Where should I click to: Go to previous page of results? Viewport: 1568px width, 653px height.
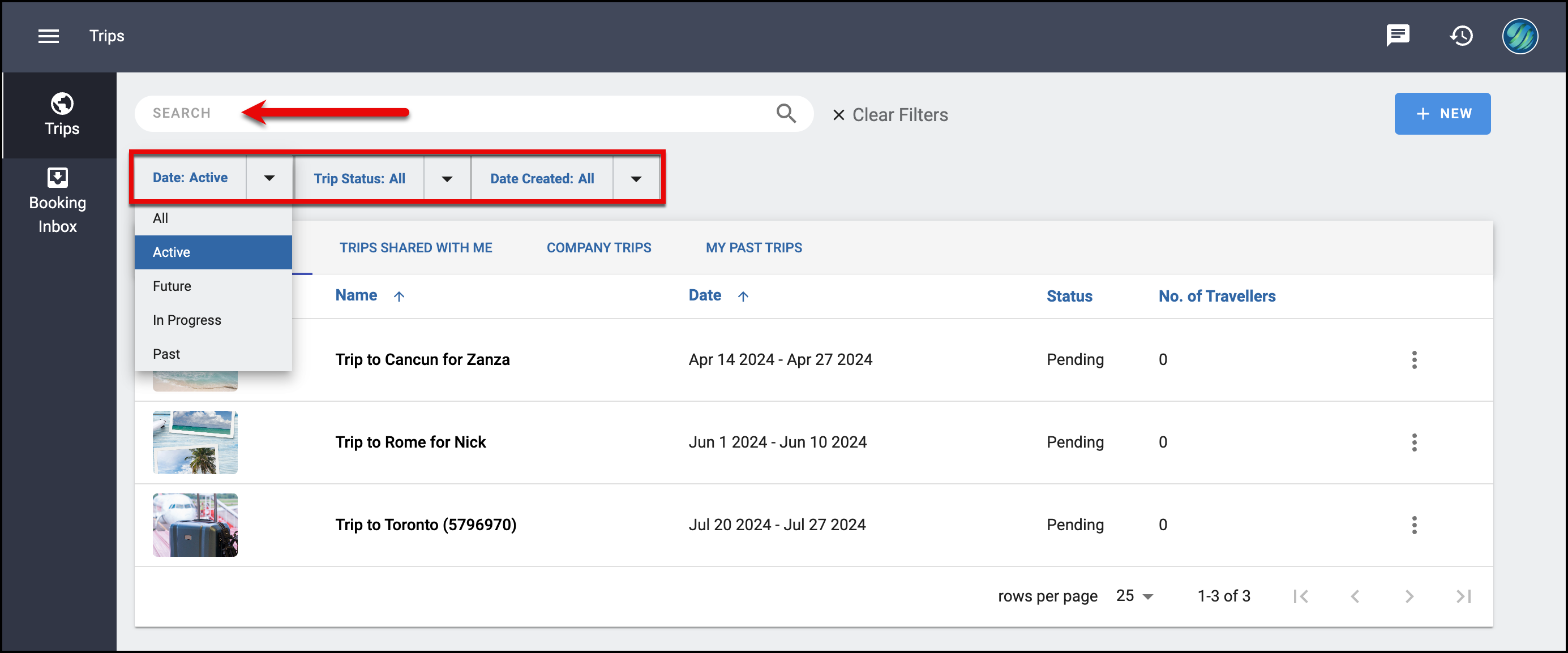1355,596
